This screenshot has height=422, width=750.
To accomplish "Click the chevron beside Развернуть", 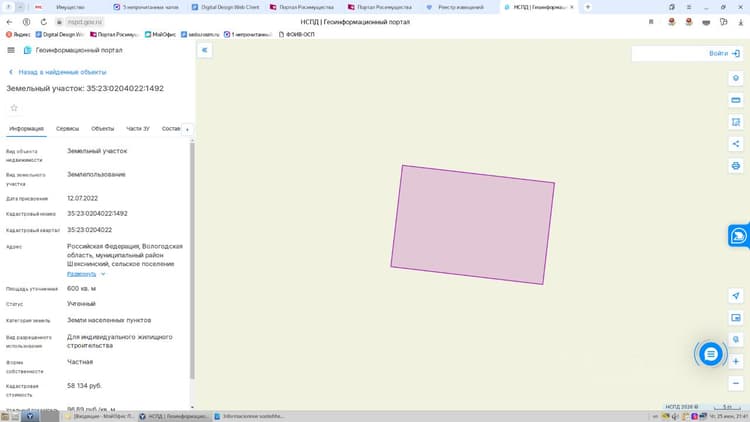I will click(x=103, y=274).
